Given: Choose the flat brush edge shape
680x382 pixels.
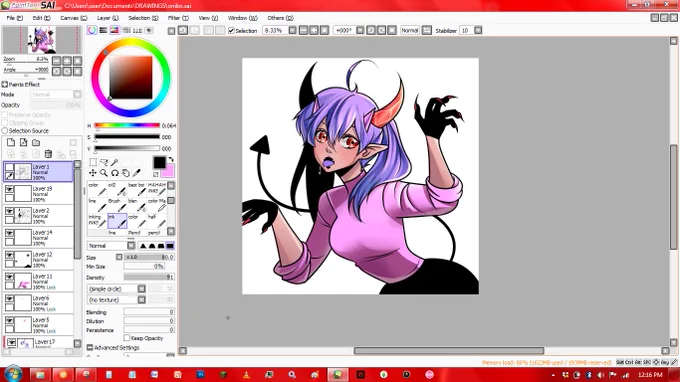Looking at the screenshot, I should (x=170, y=246).
